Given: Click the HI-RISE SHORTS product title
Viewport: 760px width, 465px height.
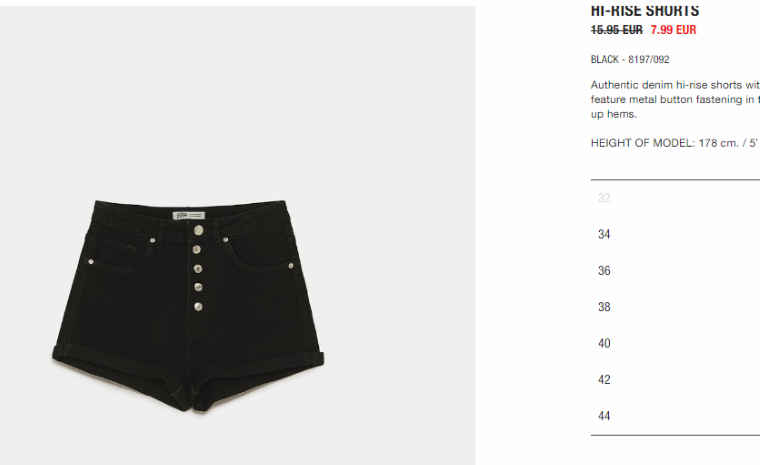Looking at the screenshot, I should point(645,11).
